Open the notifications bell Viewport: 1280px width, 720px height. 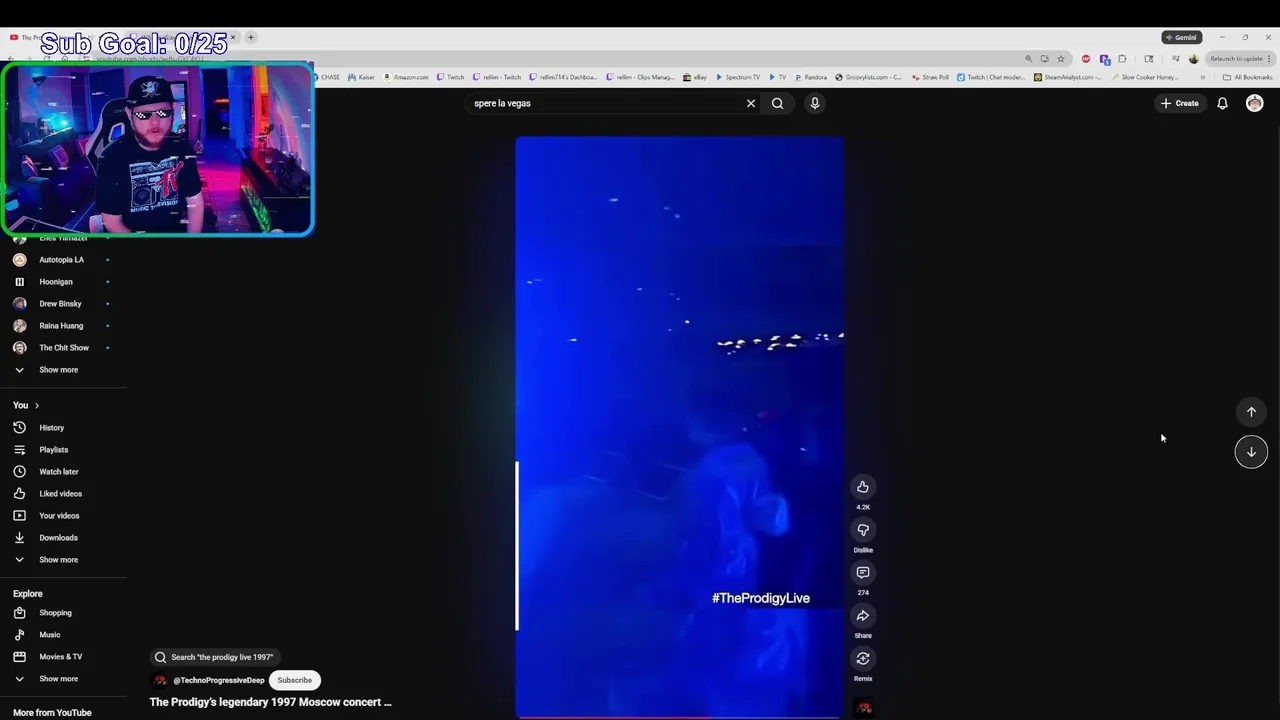(x=1222, y=103)
